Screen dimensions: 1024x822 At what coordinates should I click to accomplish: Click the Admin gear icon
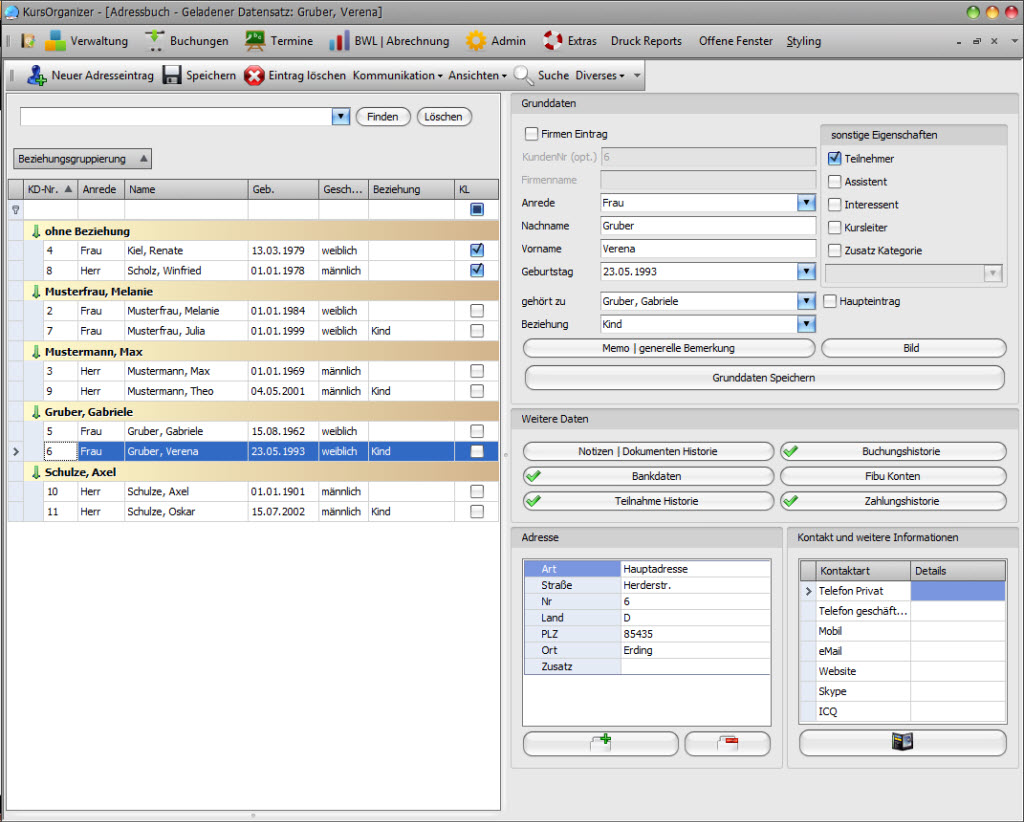475,41
